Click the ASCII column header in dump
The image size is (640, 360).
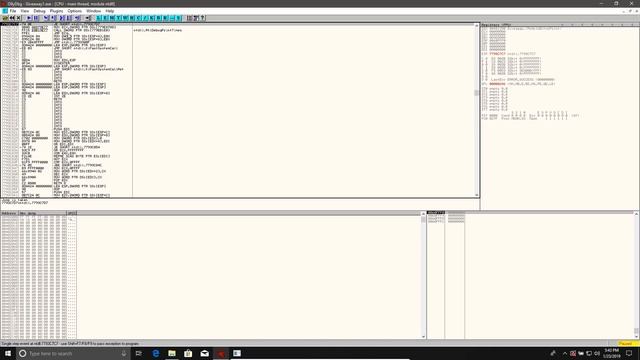71,213
